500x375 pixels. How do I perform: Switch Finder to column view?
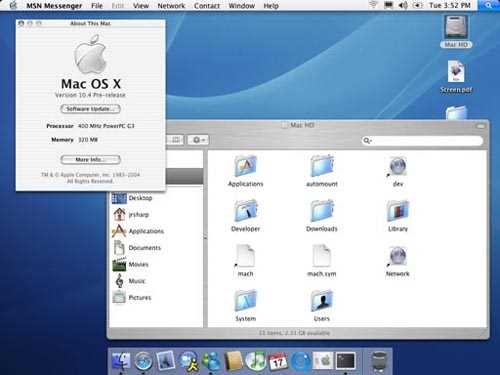176,140
